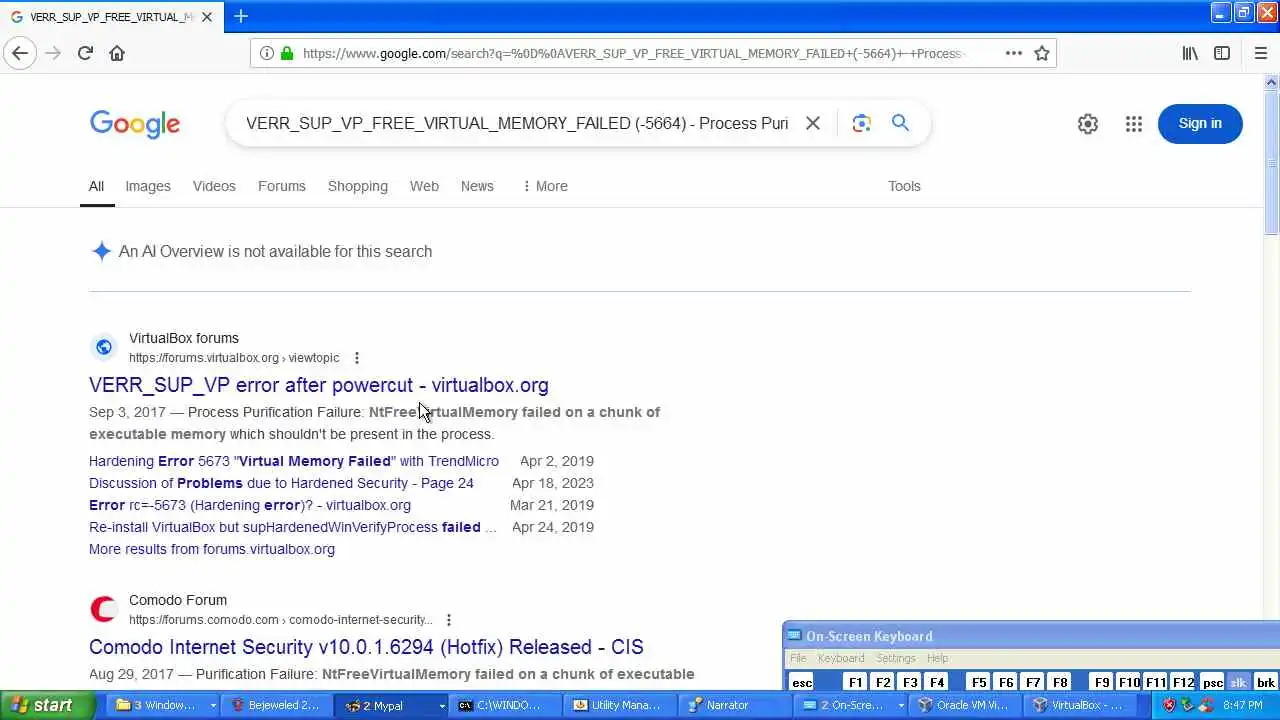Open options for the Comodo Forum result
This screenshot has width=1280, height=720.
click(x=448, y=620)
